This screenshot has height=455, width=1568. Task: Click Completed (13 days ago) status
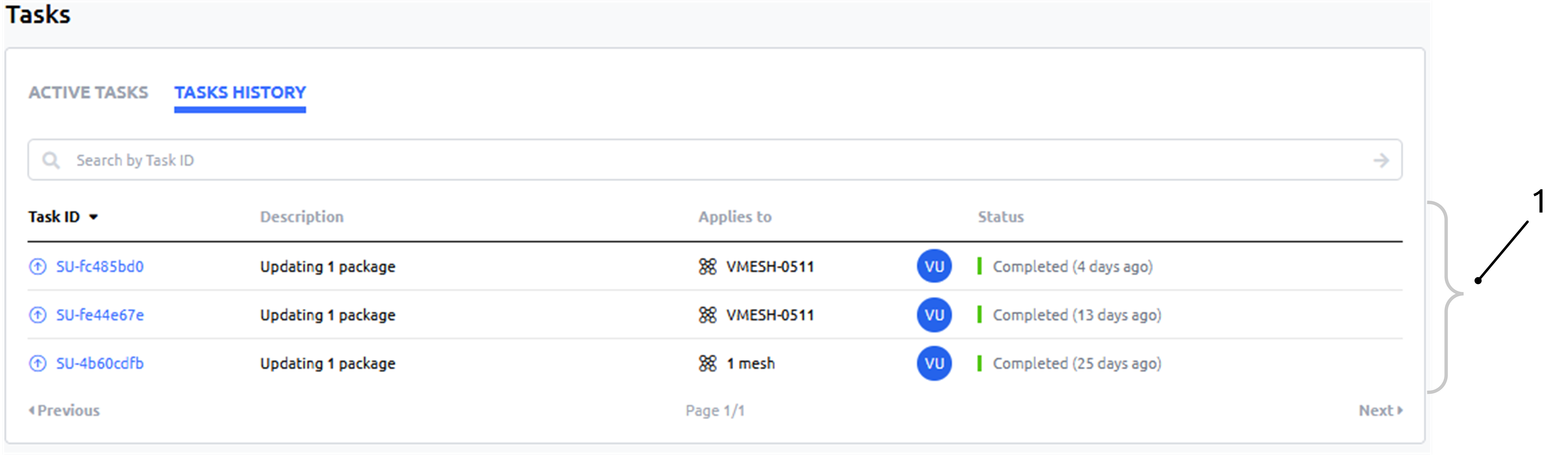[x=1077, y=315]
